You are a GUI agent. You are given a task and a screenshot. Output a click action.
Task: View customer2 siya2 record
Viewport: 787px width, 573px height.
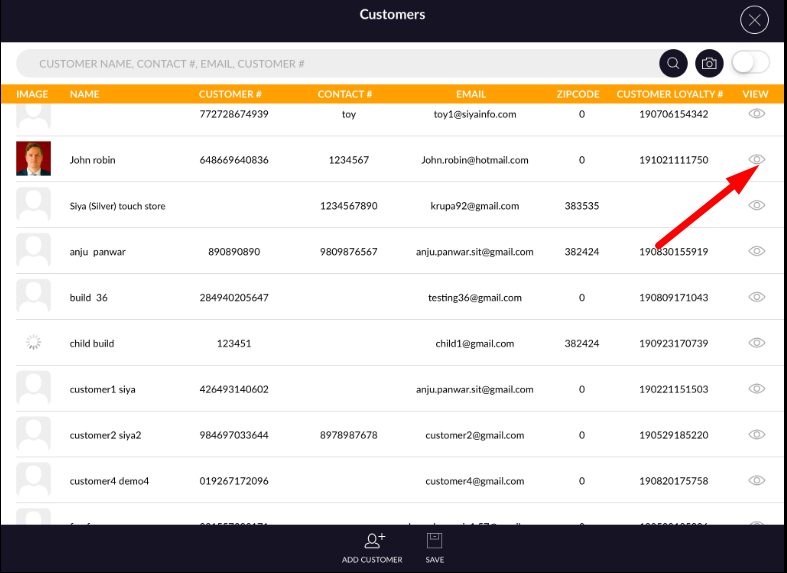click(757, 435)
